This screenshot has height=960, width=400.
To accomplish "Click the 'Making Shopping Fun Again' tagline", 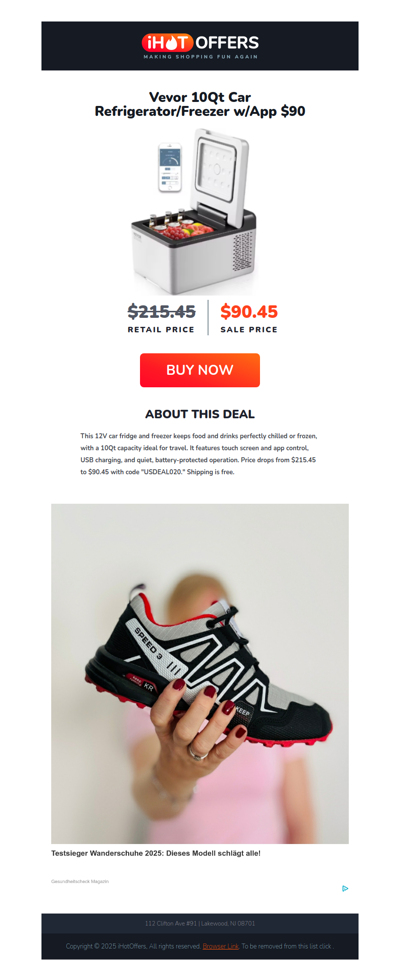I will (200, 56).
